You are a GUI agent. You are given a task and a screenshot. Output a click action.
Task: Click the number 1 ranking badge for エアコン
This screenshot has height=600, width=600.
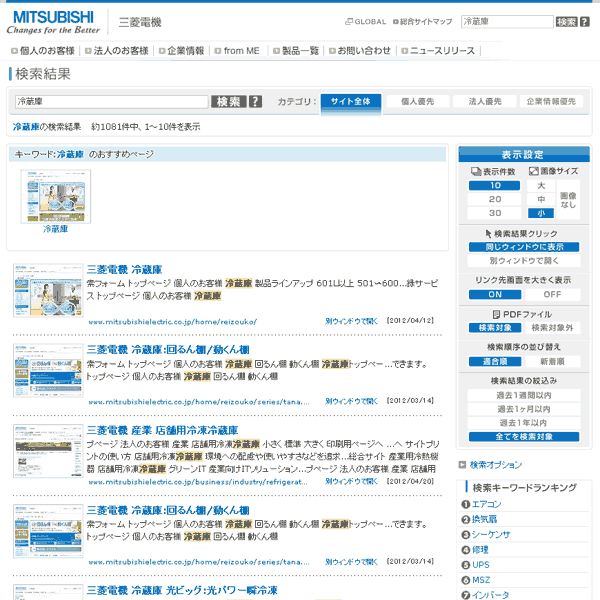pyautogui.click(x=466, y=504)
